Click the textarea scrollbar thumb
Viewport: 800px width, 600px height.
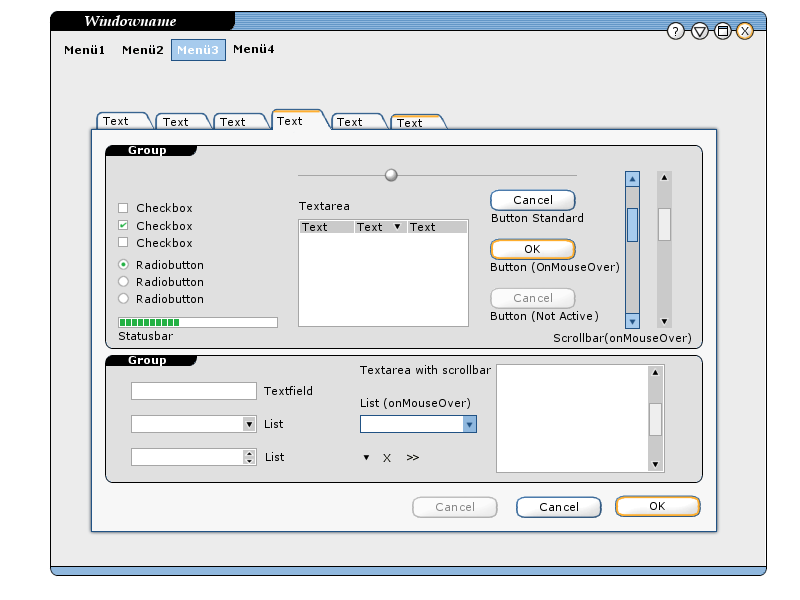coord(655,419)
